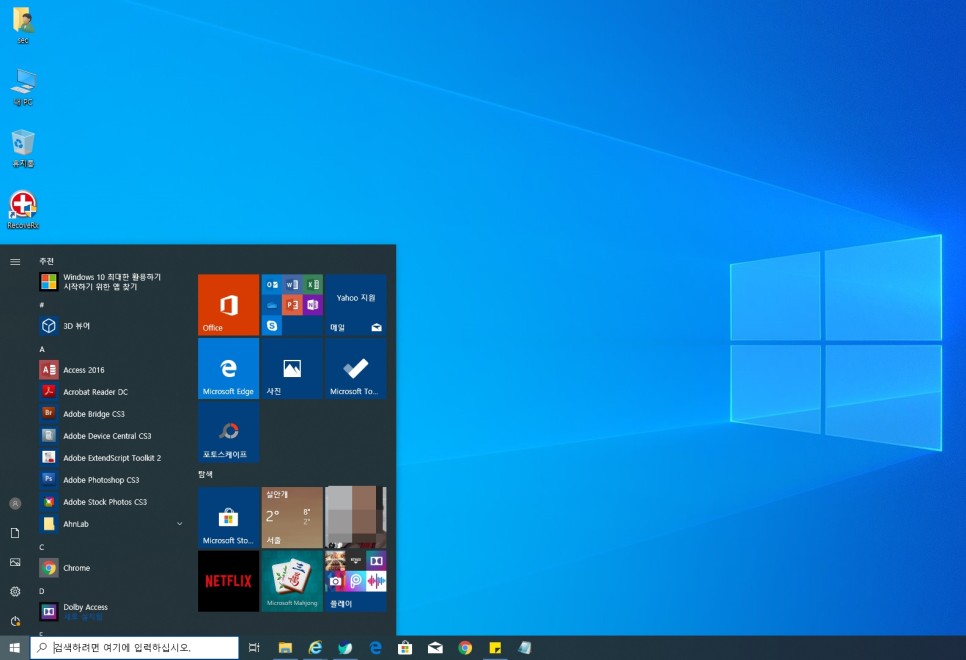This screenshot has width=966, height=660.
Task: Select the RecoveRx desktop shortcut
Action: tap(23, 210)
